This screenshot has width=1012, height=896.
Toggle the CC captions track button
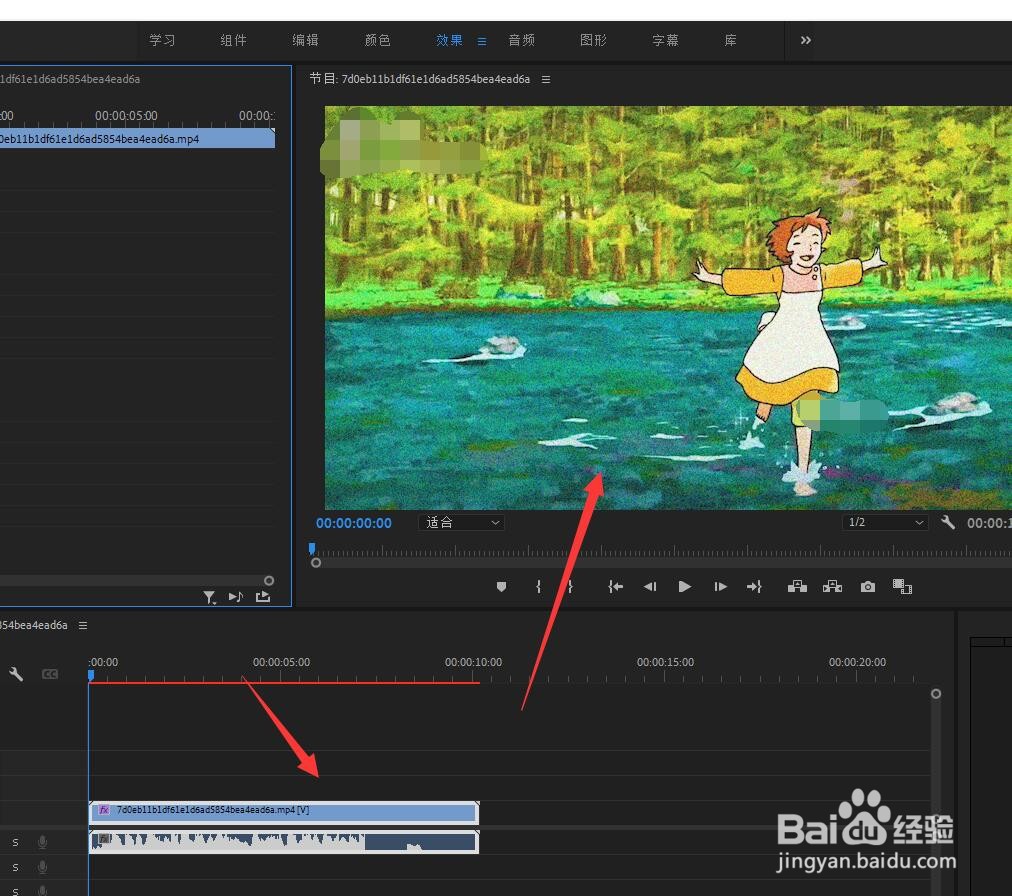point(50,674)
